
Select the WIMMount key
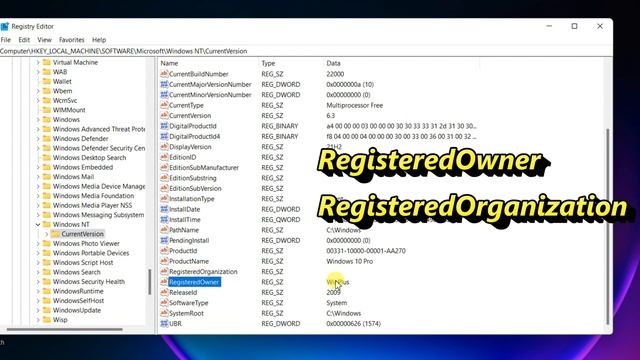point(69,110)
